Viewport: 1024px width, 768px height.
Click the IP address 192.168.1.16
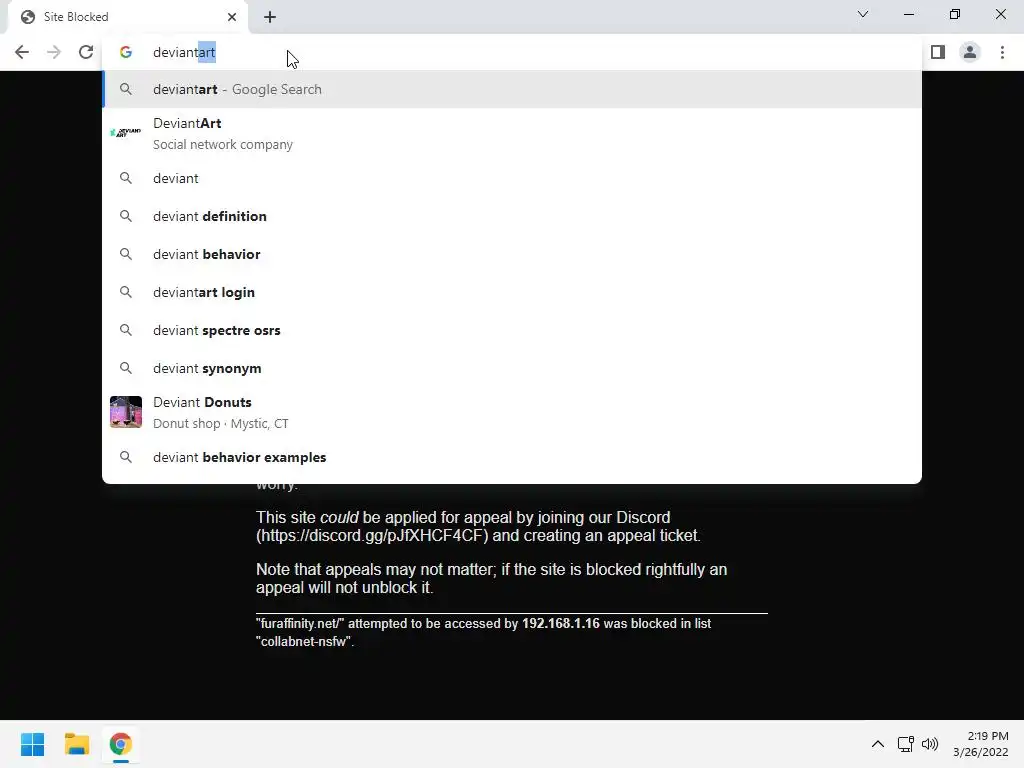click(x=560, y=624)
